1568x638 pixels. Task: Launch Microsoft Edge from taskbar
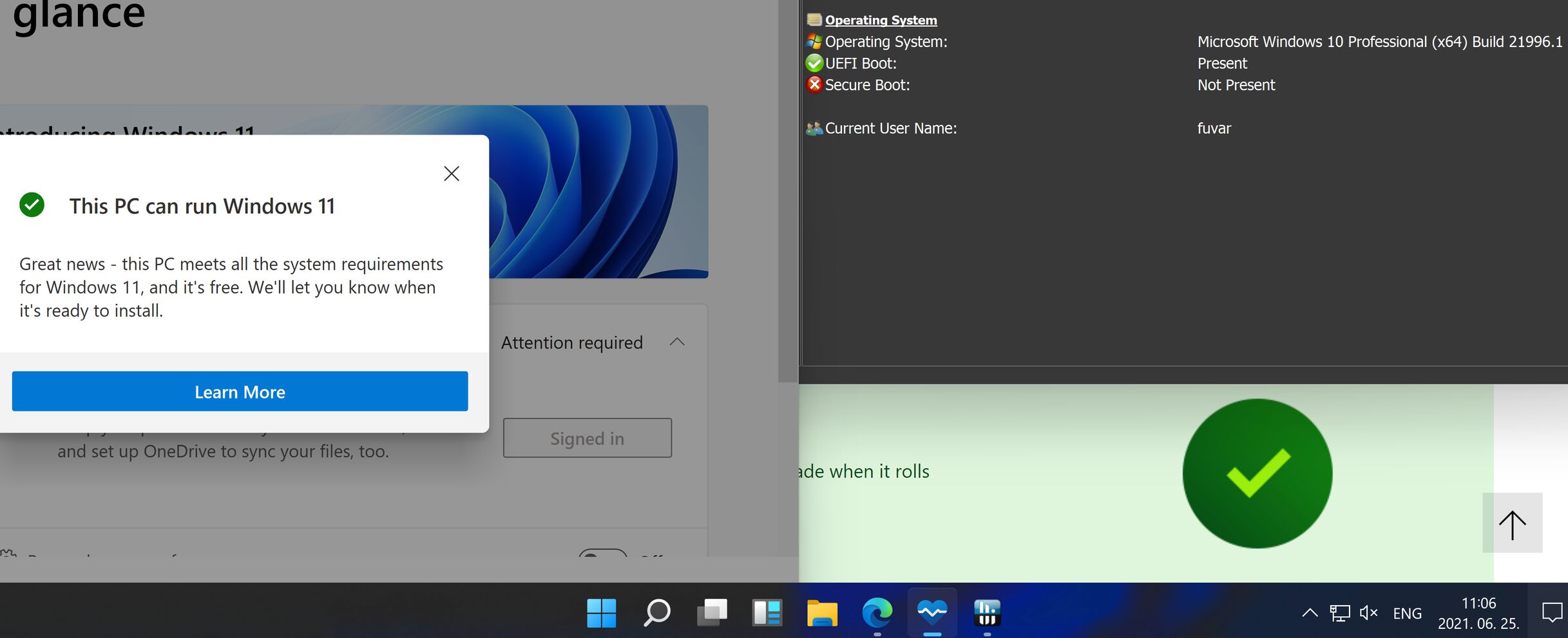coord(877,612)
